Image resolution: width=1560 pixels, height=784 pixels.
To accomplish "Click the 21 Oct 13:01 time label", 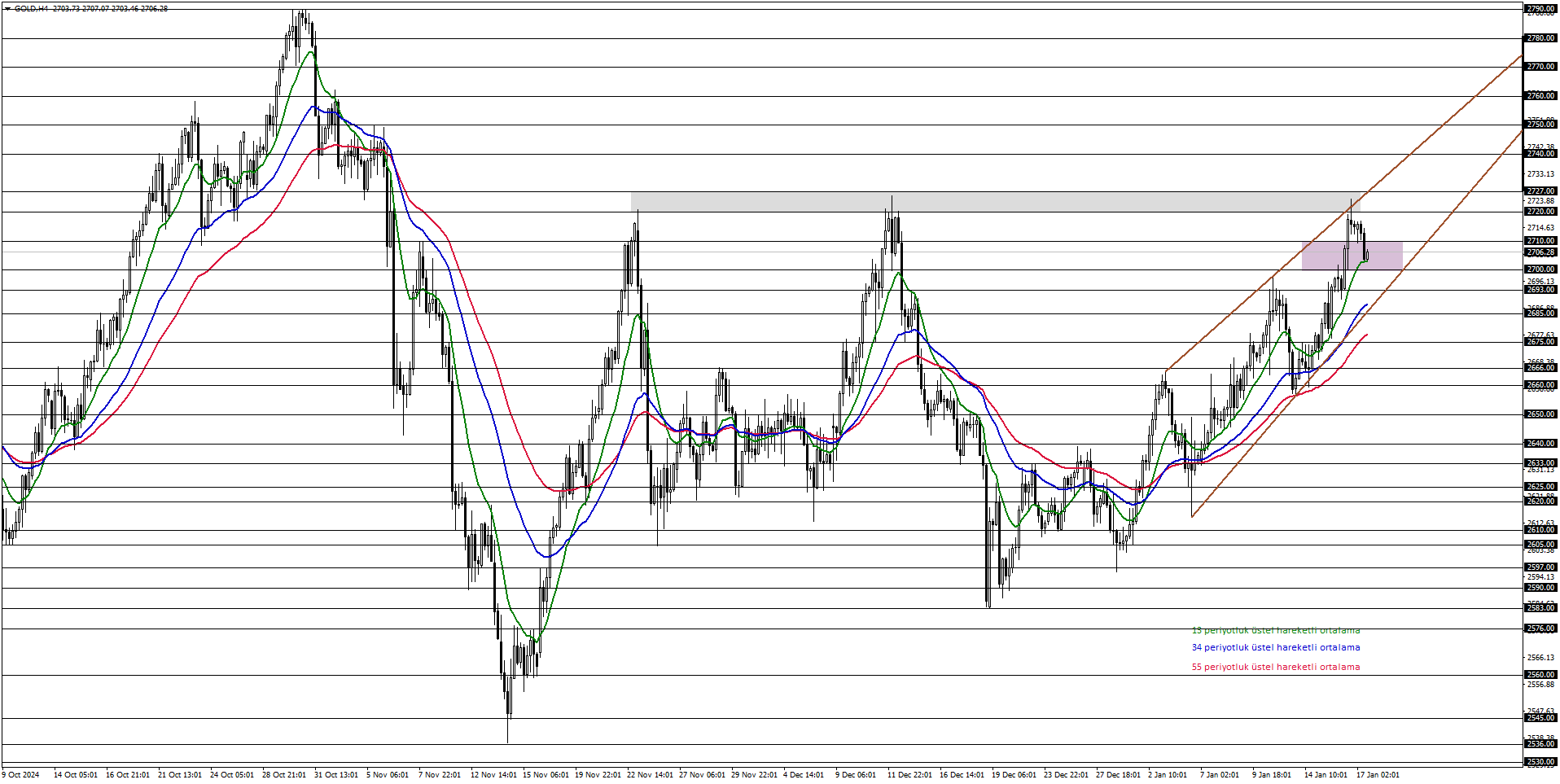I will pyautogui.click(x=180, y=775).
